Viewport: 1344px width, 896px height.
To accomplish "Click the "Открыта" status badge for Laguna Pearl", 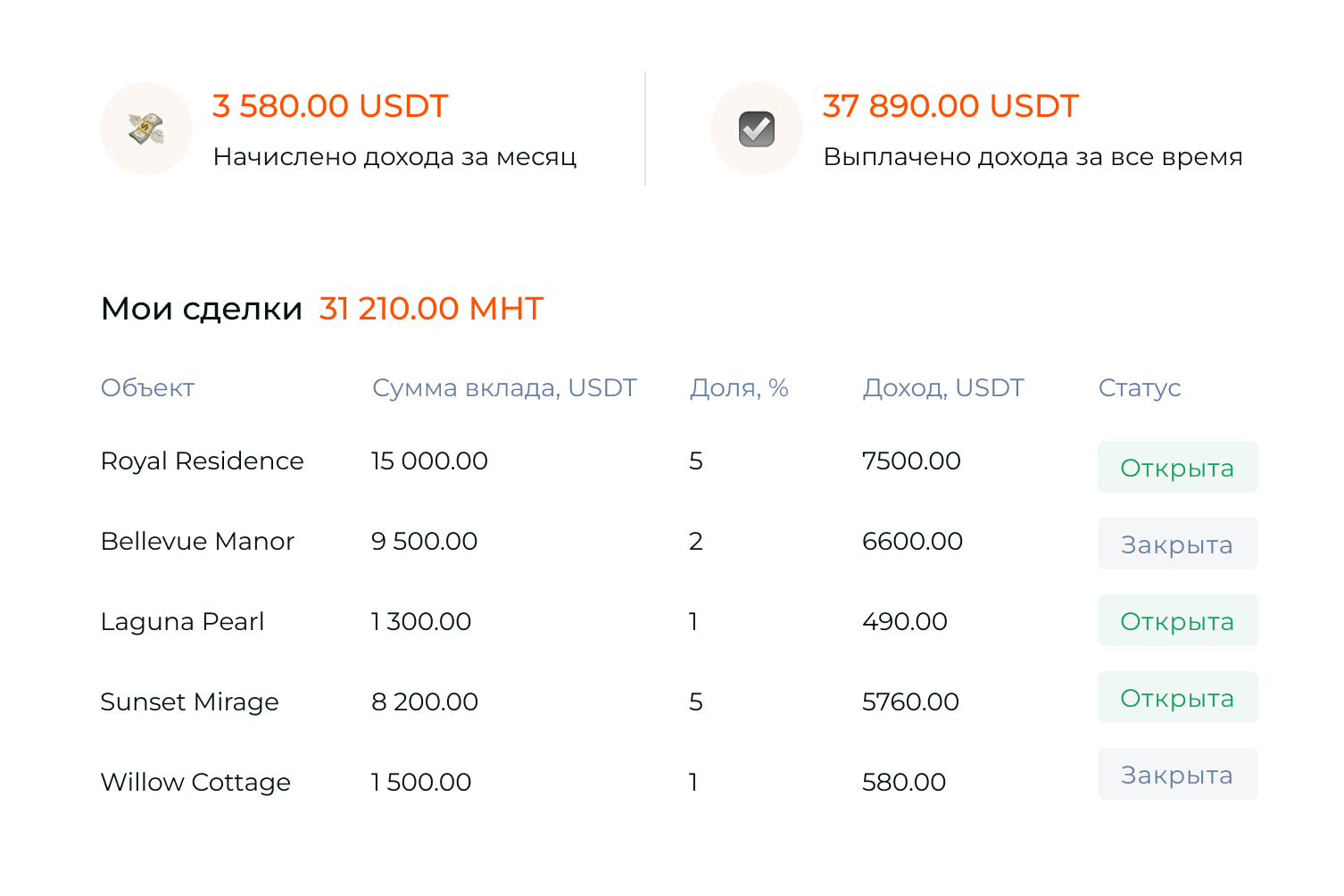I will click(1176, 620).
